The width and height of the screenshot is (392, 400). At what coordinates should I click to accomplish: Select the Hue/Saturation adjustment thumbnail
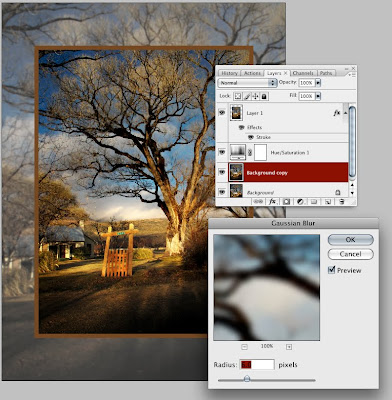tap(238, 152)
